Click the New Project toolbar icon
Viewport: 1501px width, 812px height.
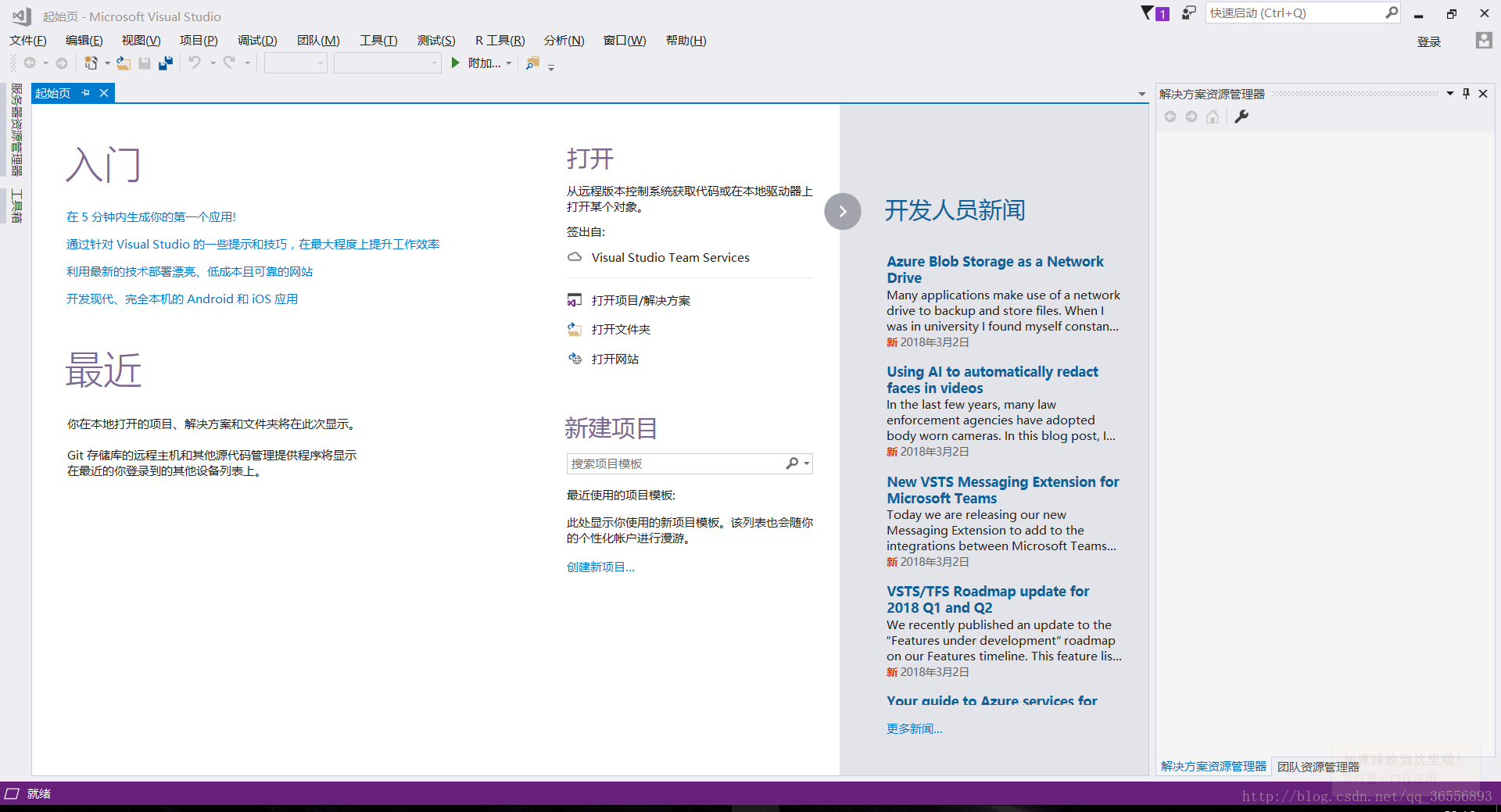[x=91, y=63]
